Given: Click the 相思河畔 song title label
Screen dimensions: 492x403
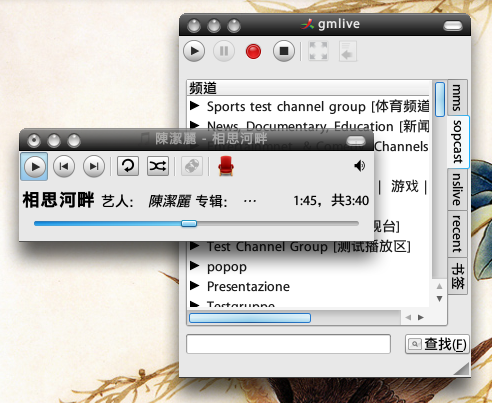Looking at the screenshot, I should (58, 200).
